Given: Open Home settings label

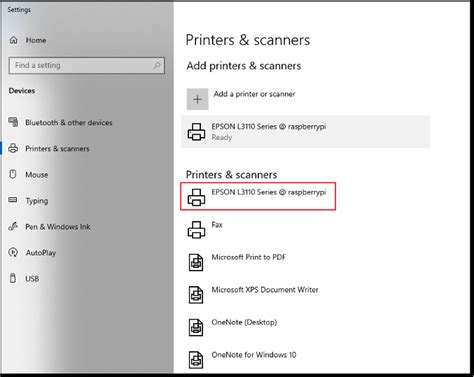Looking at the screenshot, I should pos(36,40).
